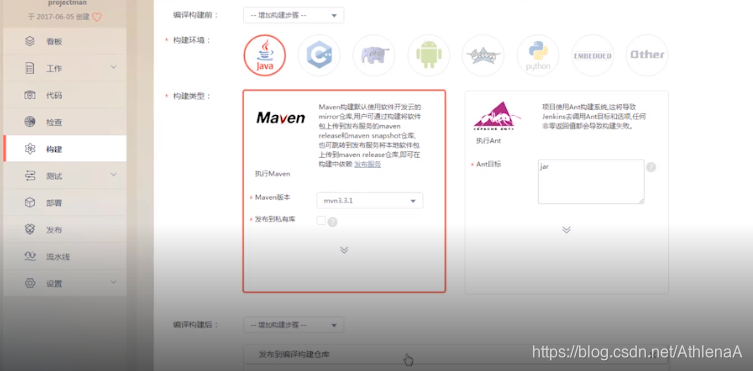
Task: Open 工作 menu in sidebar
Action: [x=65, y=68]
